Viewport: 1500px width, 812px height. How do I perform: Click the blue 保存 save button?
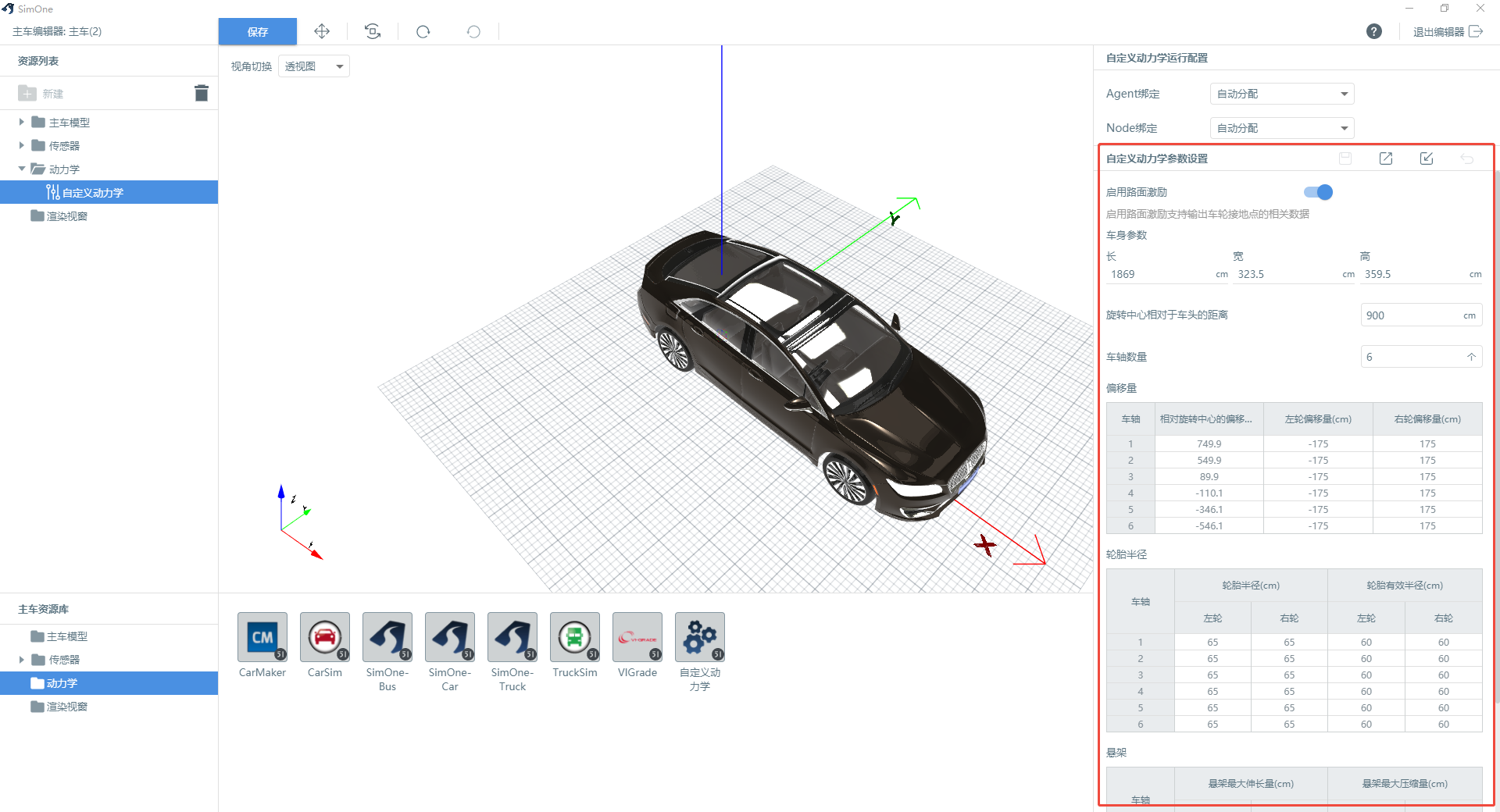click(257, 32)
